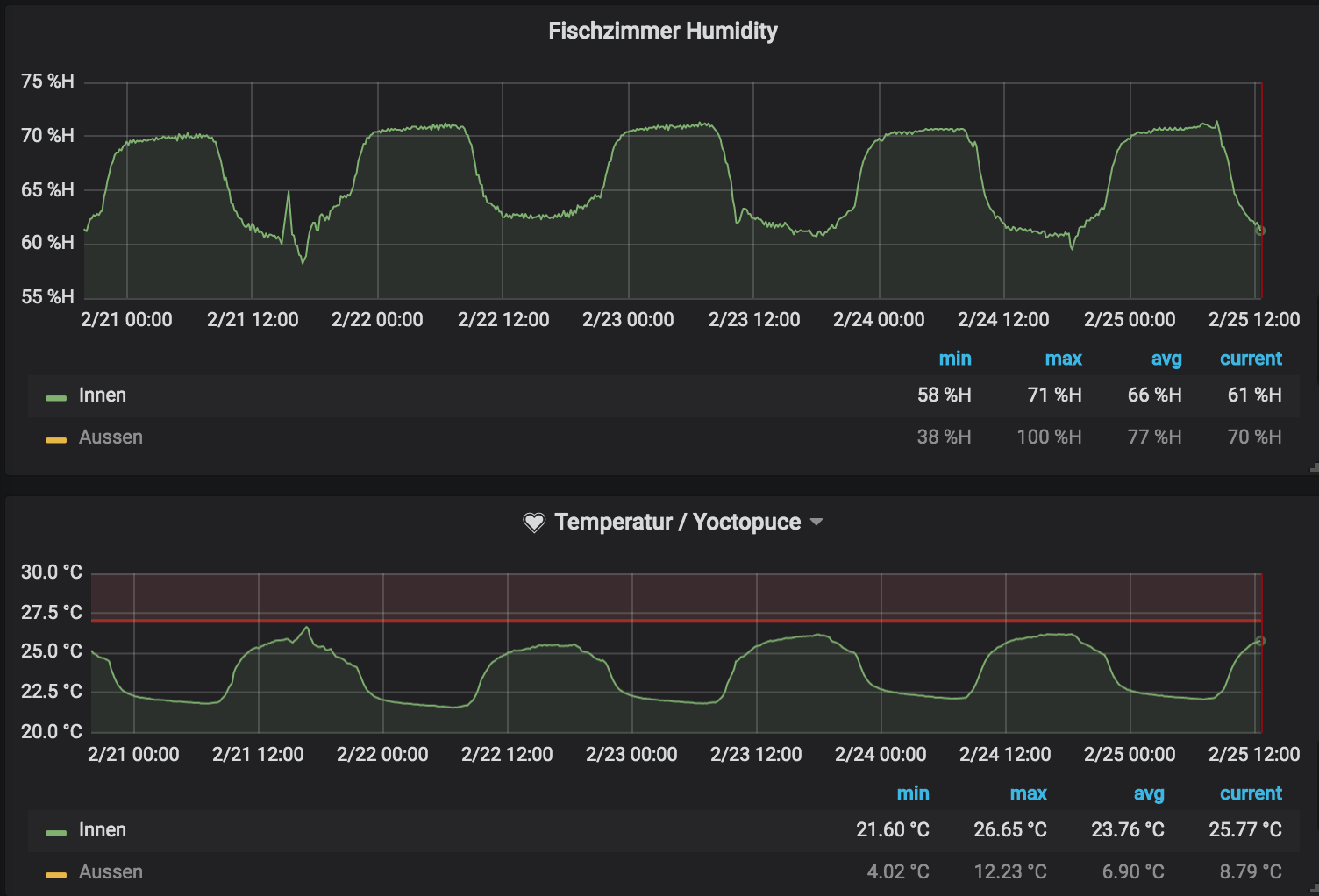Image resolution: width=1319 pixels, height=896 pixels.
Task: Click yellow Aussen swatch in temperature legend
Action: [x=56, y=874]
